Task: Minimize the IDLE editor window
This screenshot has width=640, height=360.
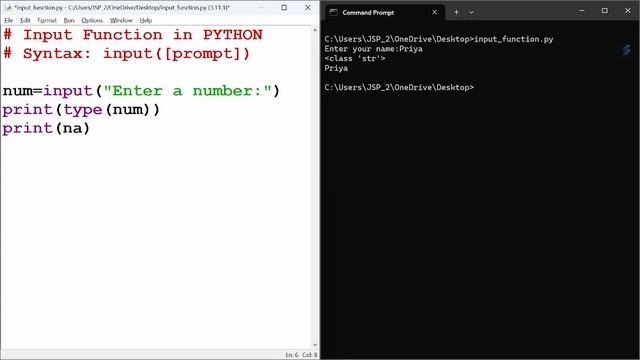Action: [261, 7]
